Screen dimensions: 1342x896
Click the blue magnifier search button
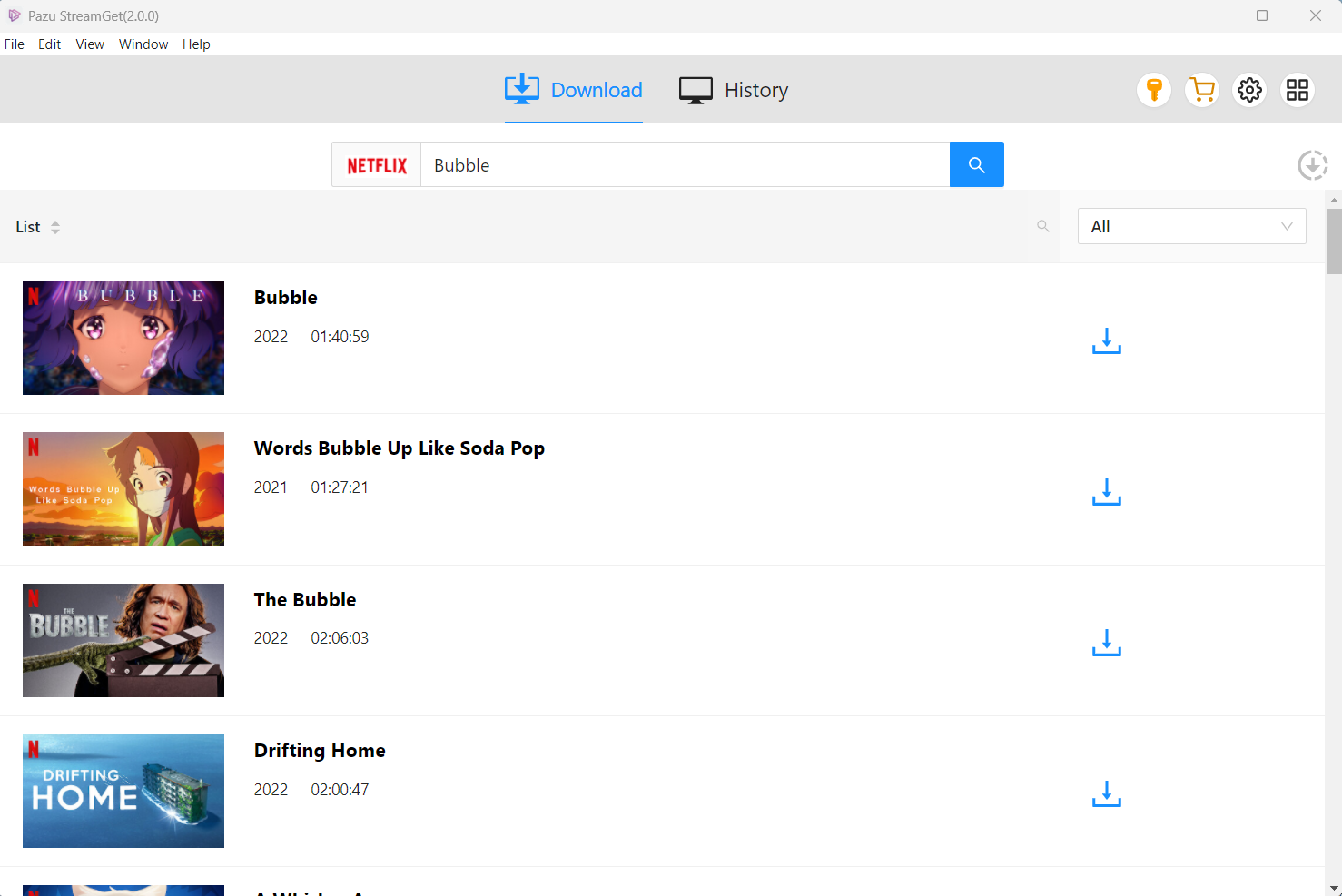(x=977, y=164)
